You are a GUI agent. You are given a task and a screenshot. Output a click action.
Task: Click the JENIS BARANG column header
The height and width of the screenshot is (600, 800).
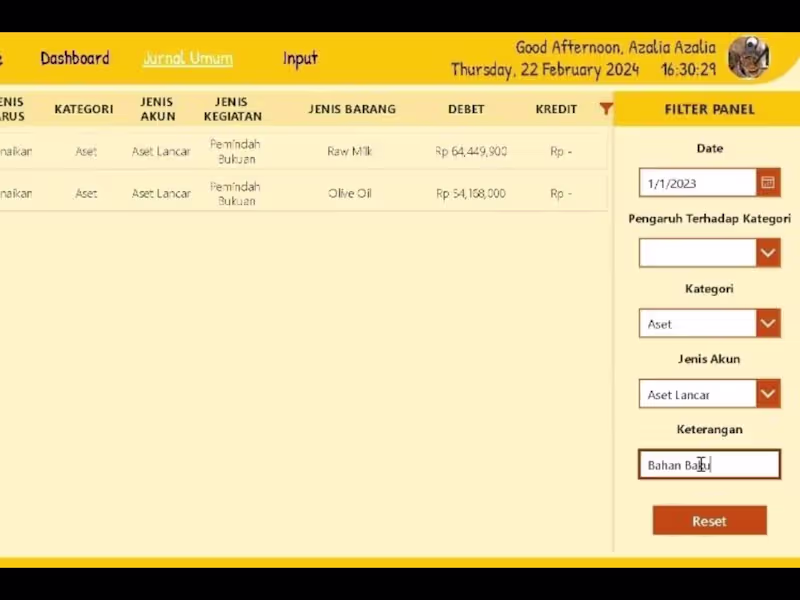[x=352, y=109]
